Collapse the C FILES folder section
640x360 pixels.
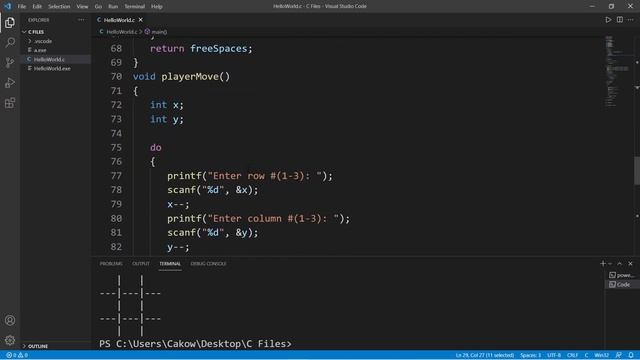(x=36, y=32)
